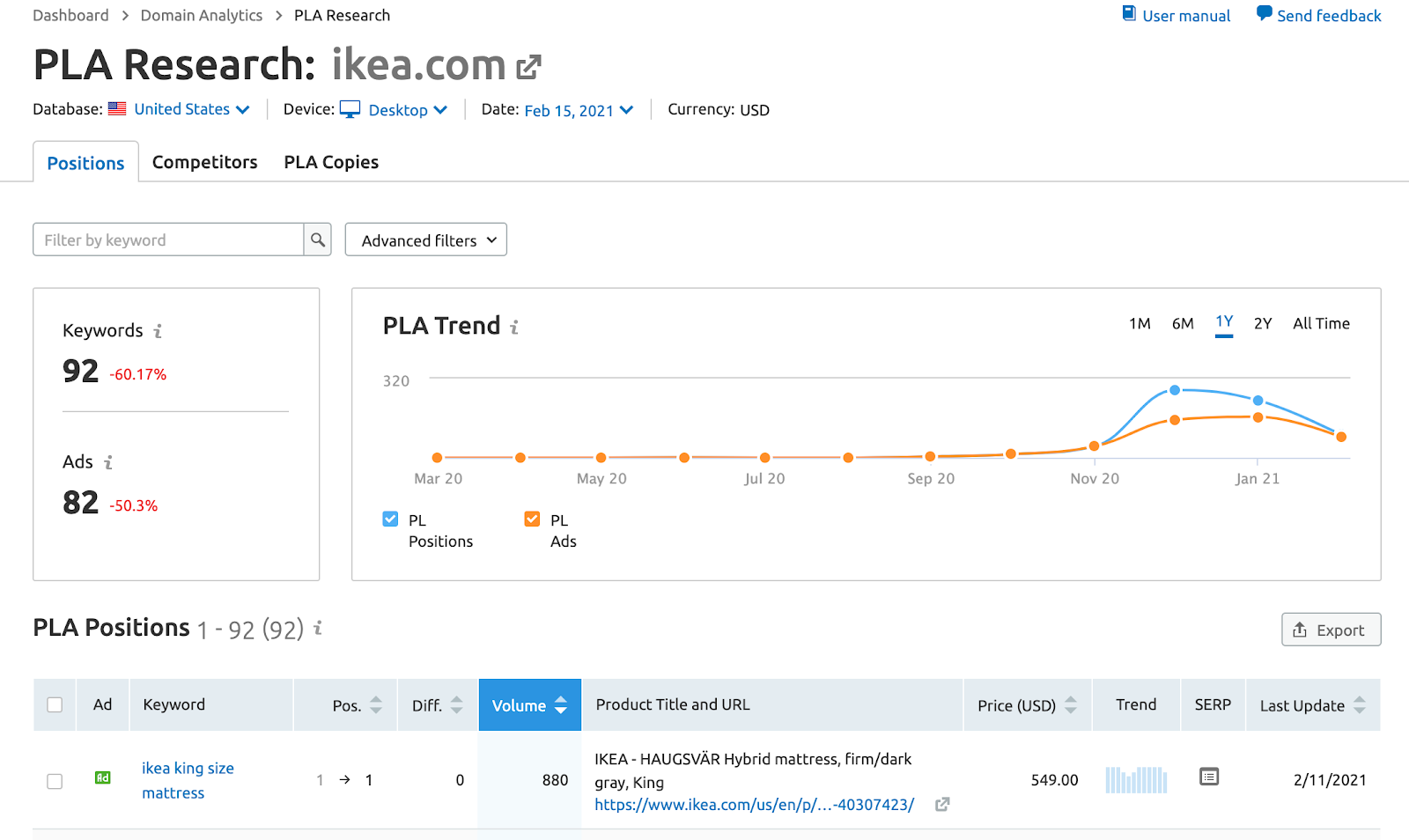Open the ikea.com product URL link

pyautogui.click(x=755, y=804)
